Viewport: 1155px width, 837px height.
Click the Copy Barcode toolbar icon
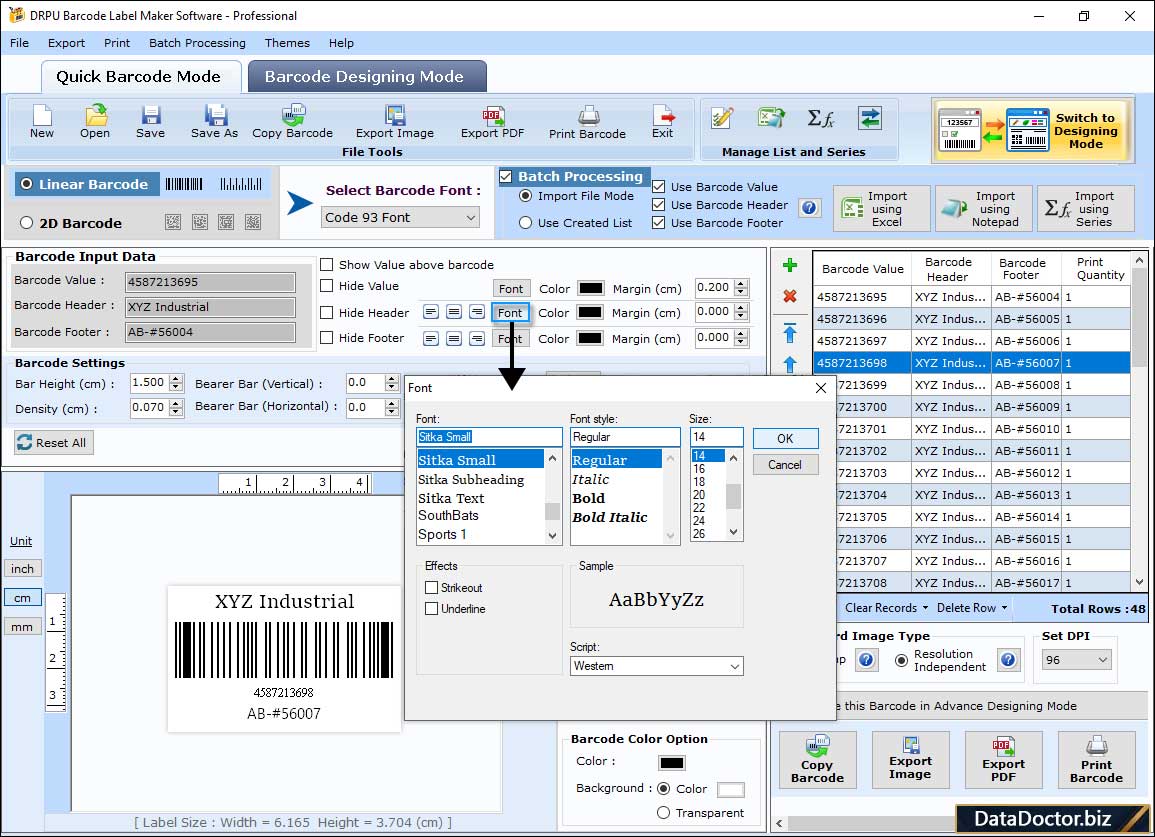(292, 122)
